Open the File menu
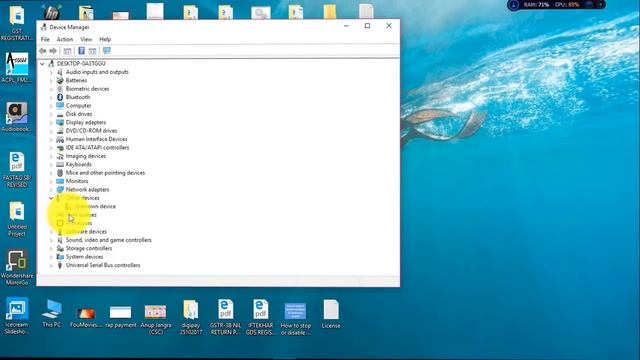Image resolution: width=640 pixels, height=360 pixels. [x=45, y=39]
